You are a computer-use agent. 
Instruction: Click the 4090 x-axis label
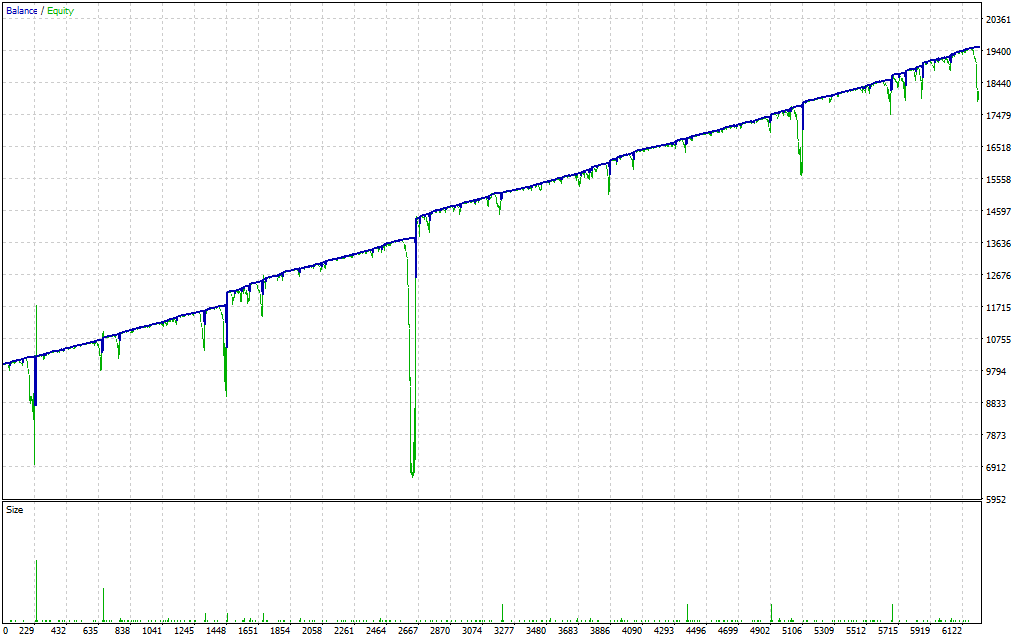pos(630,631)
